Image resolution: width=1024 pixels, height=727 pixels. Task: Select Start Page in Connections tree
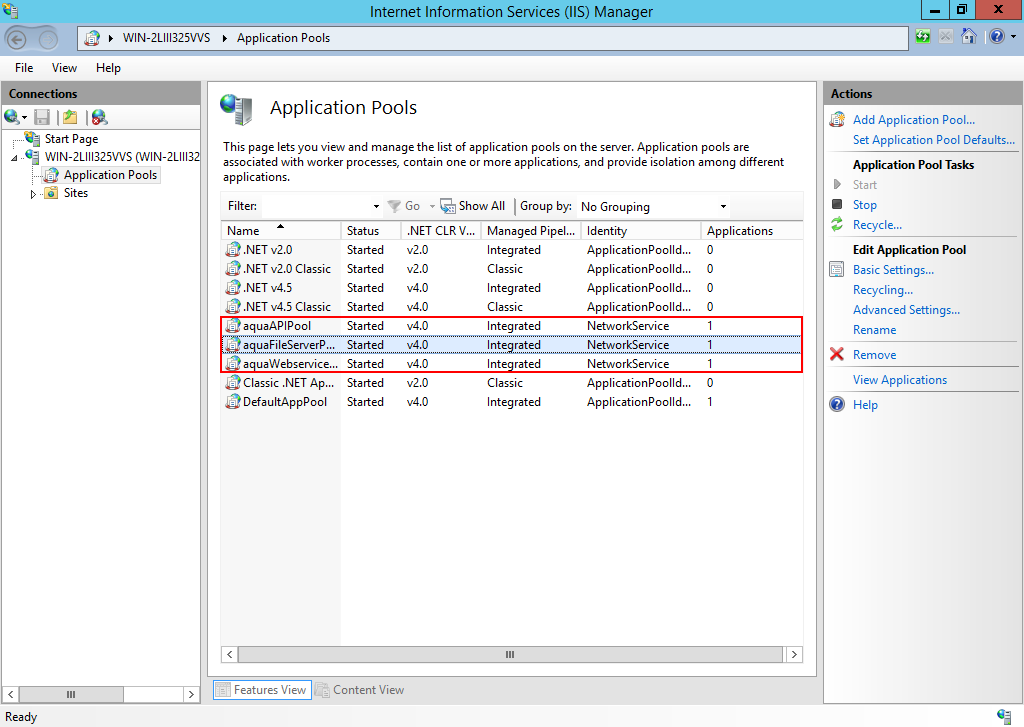71,139
